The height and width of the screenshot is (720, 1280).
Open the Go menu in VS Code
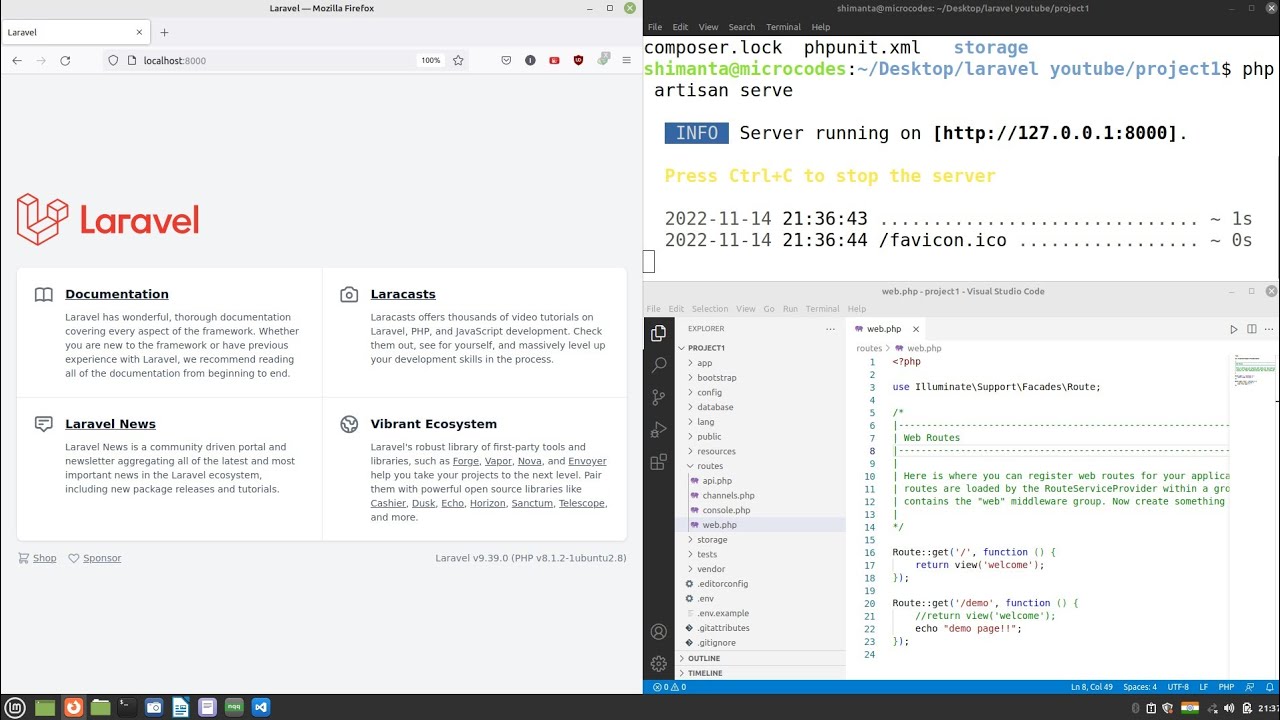pos(769,309)
